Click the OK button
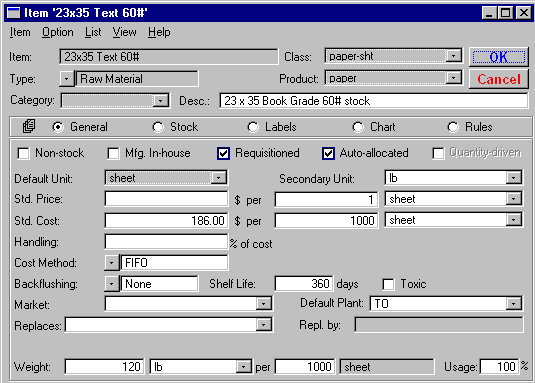This screenshot has width=535, height=383. tap(499, 57)
